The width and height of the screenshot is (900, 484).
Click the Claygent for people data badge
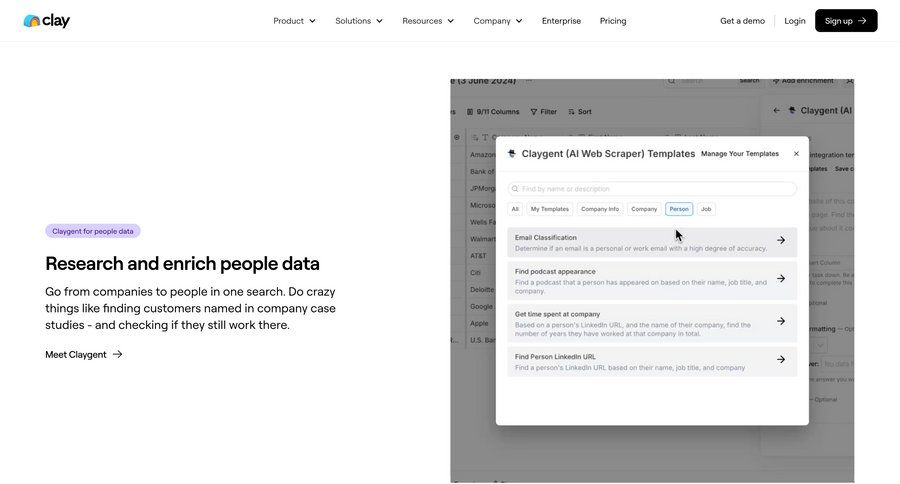(x=93, y=231)
